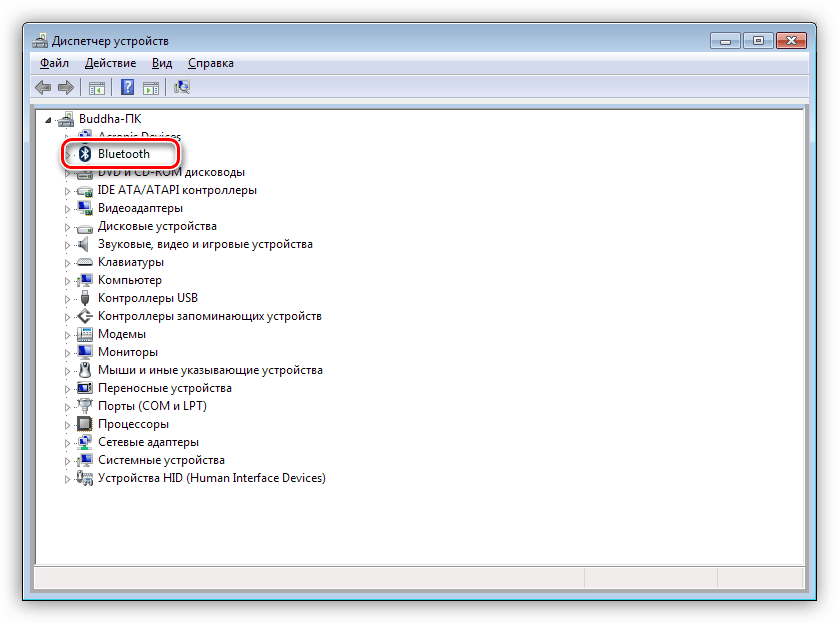Select the DVD и CD-ROM дисководы item
The image size is (839, 623).
171,172
